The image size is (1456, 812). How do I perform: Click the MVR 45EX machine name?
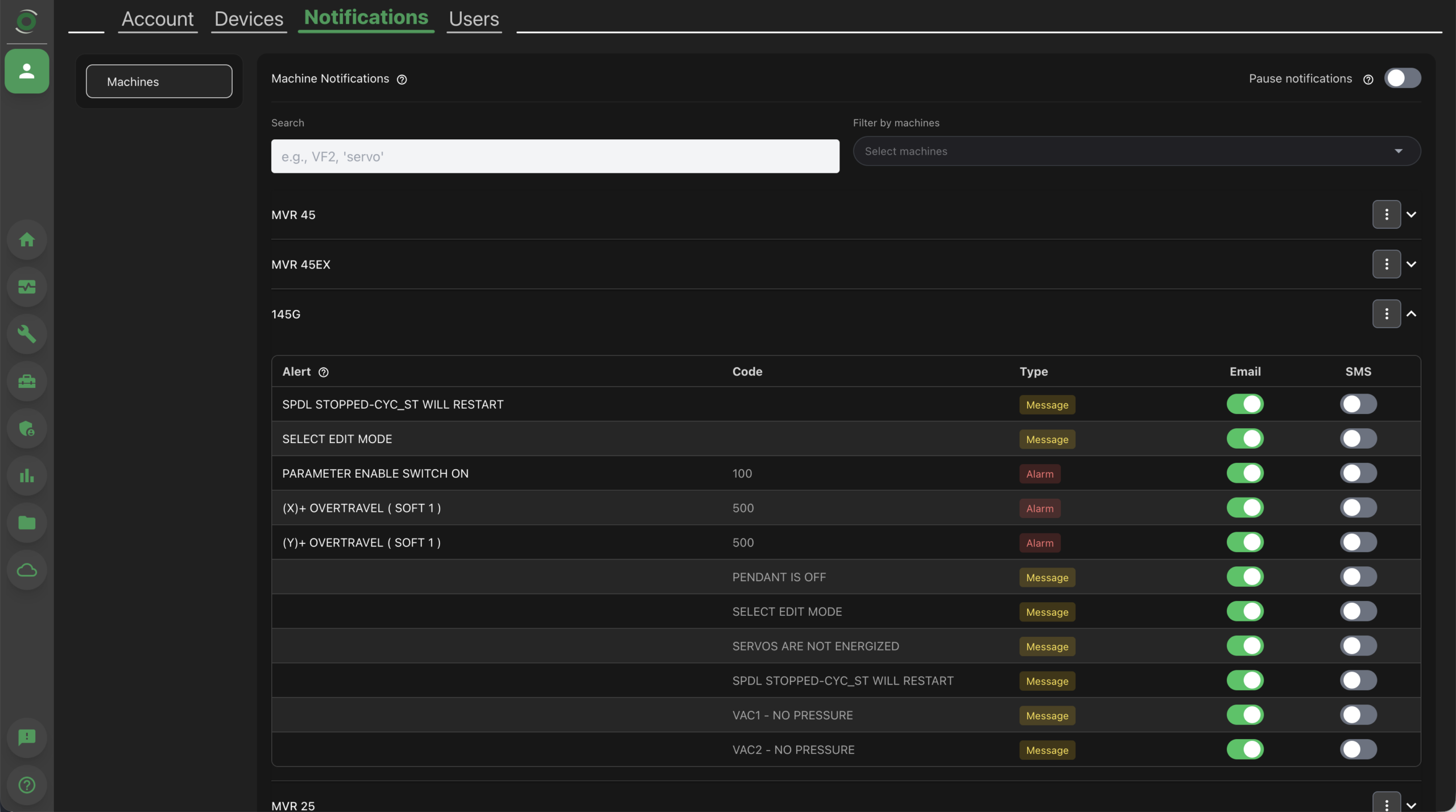click(x=301, y=264)
